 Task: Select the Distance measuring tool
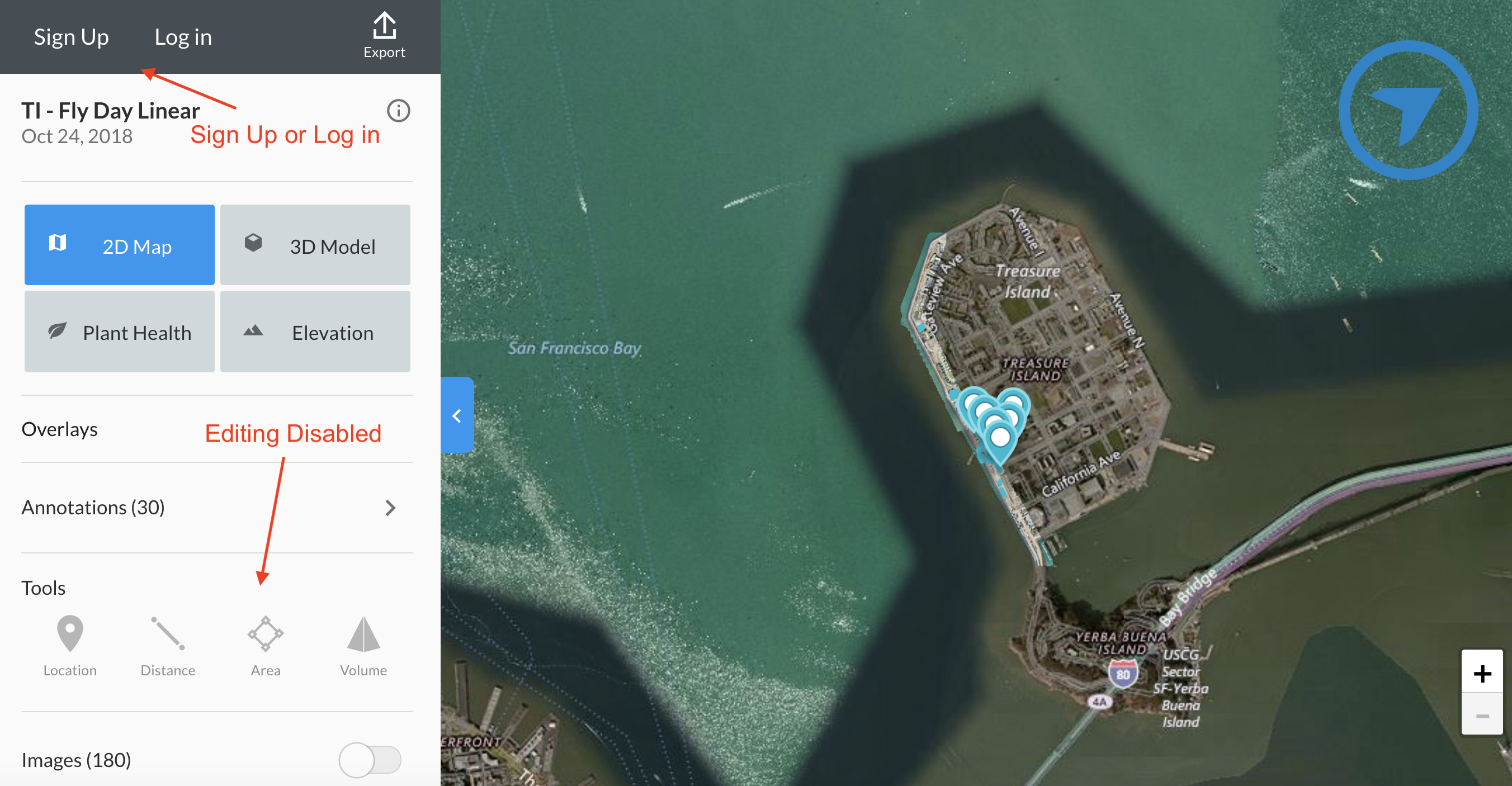(x=168, y=633)
